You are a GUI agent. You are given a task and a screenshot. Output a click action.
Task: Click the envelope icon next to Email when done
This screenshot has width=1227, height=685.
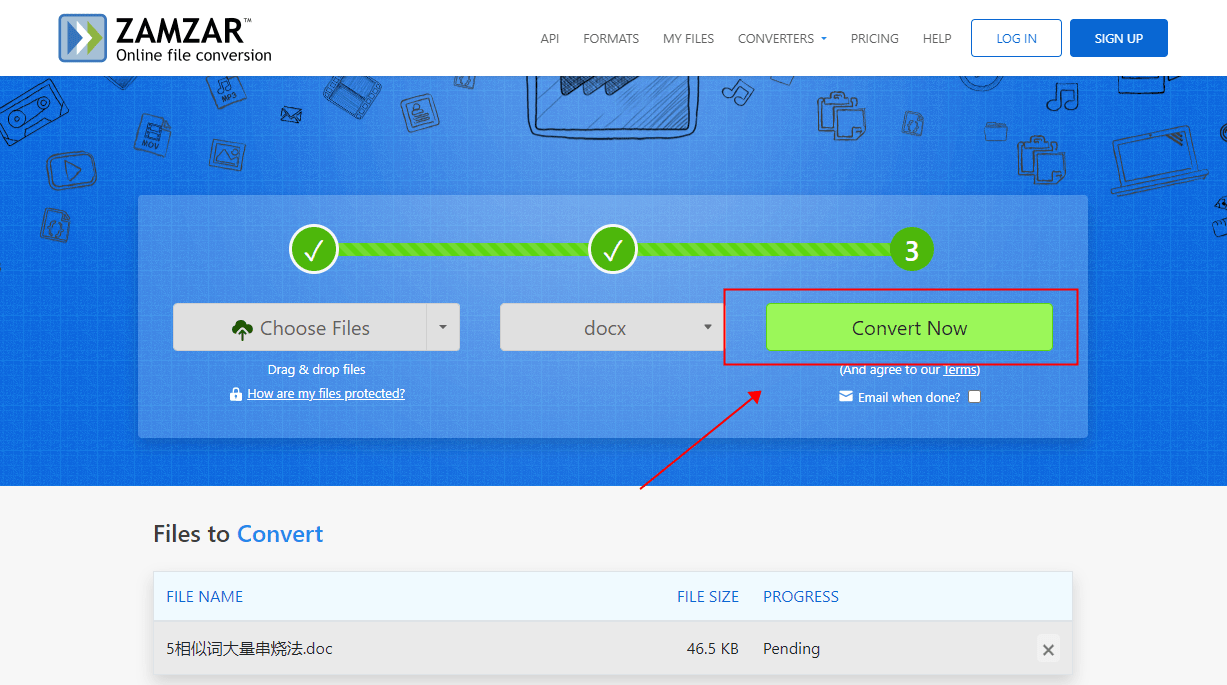tap(846, 396)
